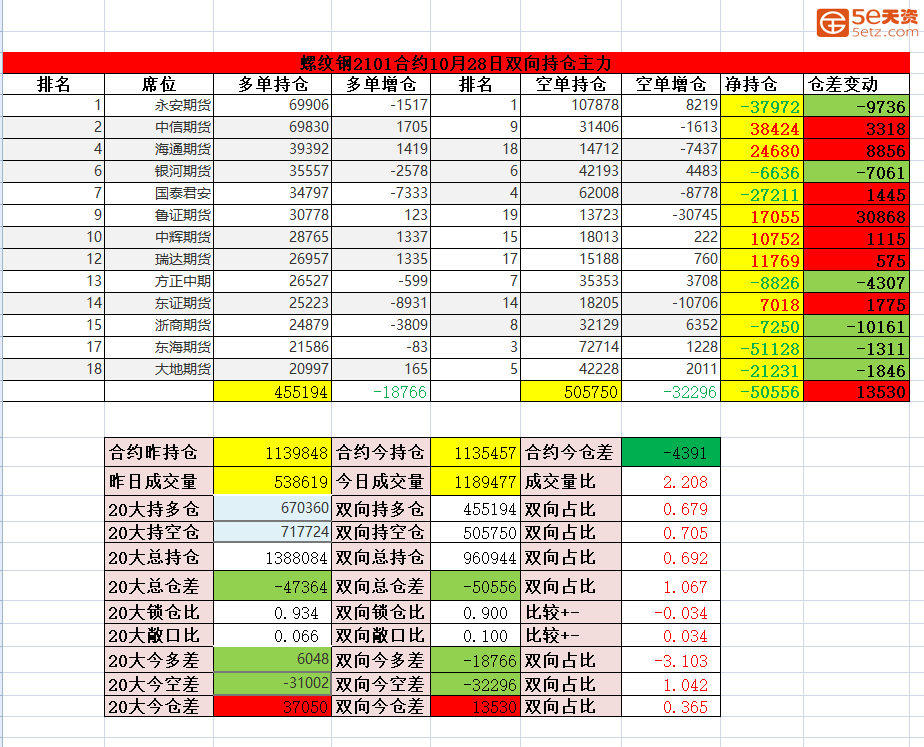Click the 席位 column header

(159, 84)
